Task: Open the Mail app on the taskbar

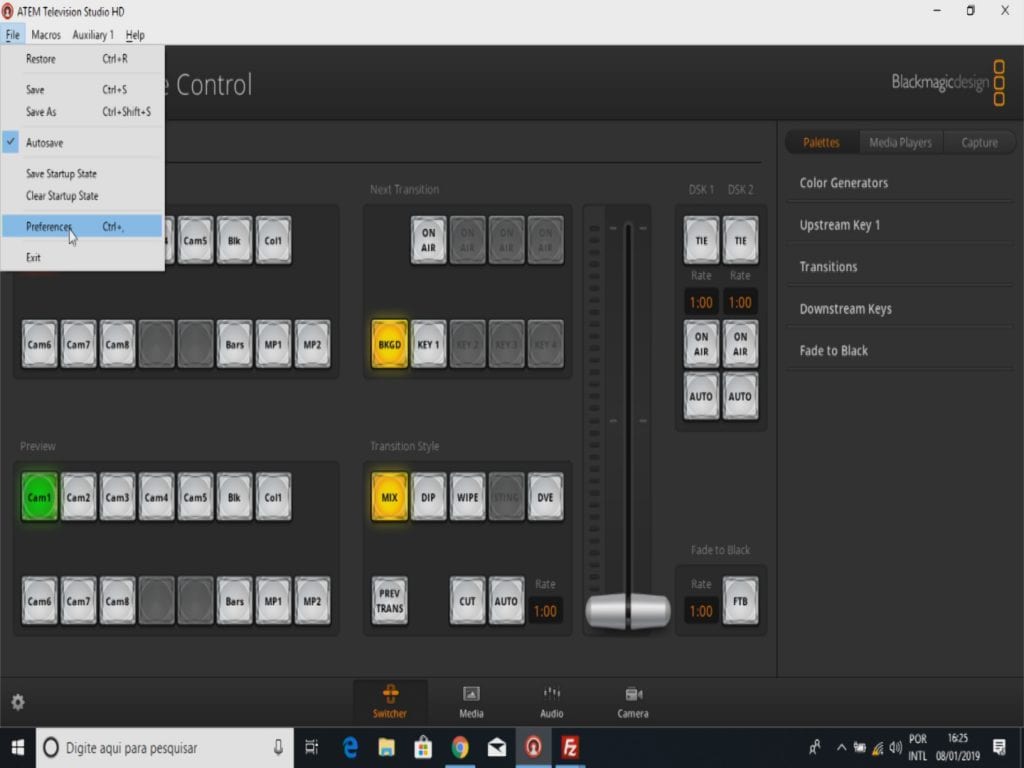Action: 497,747
